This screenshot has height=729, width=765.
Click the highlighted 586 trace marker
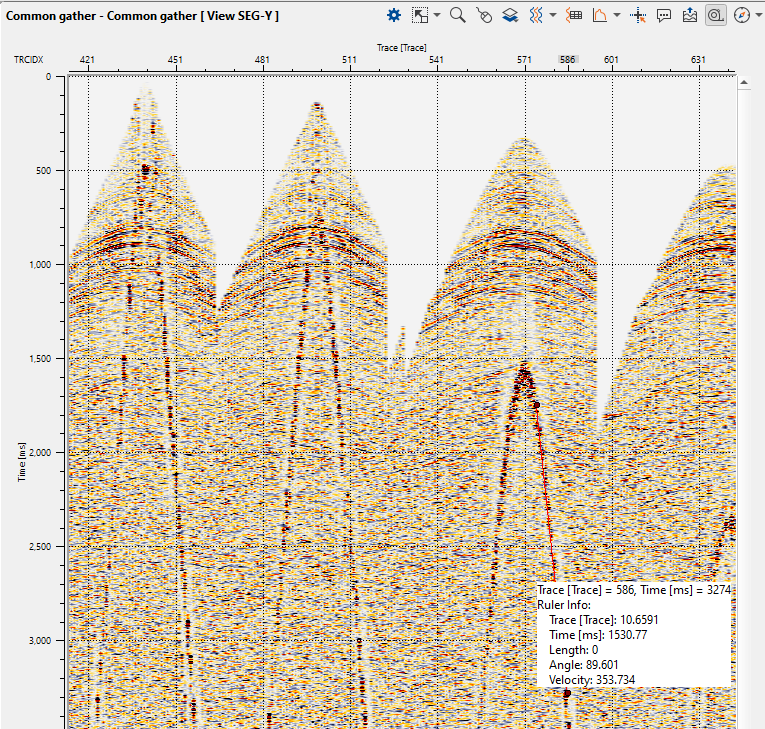(x=568, y=60)
